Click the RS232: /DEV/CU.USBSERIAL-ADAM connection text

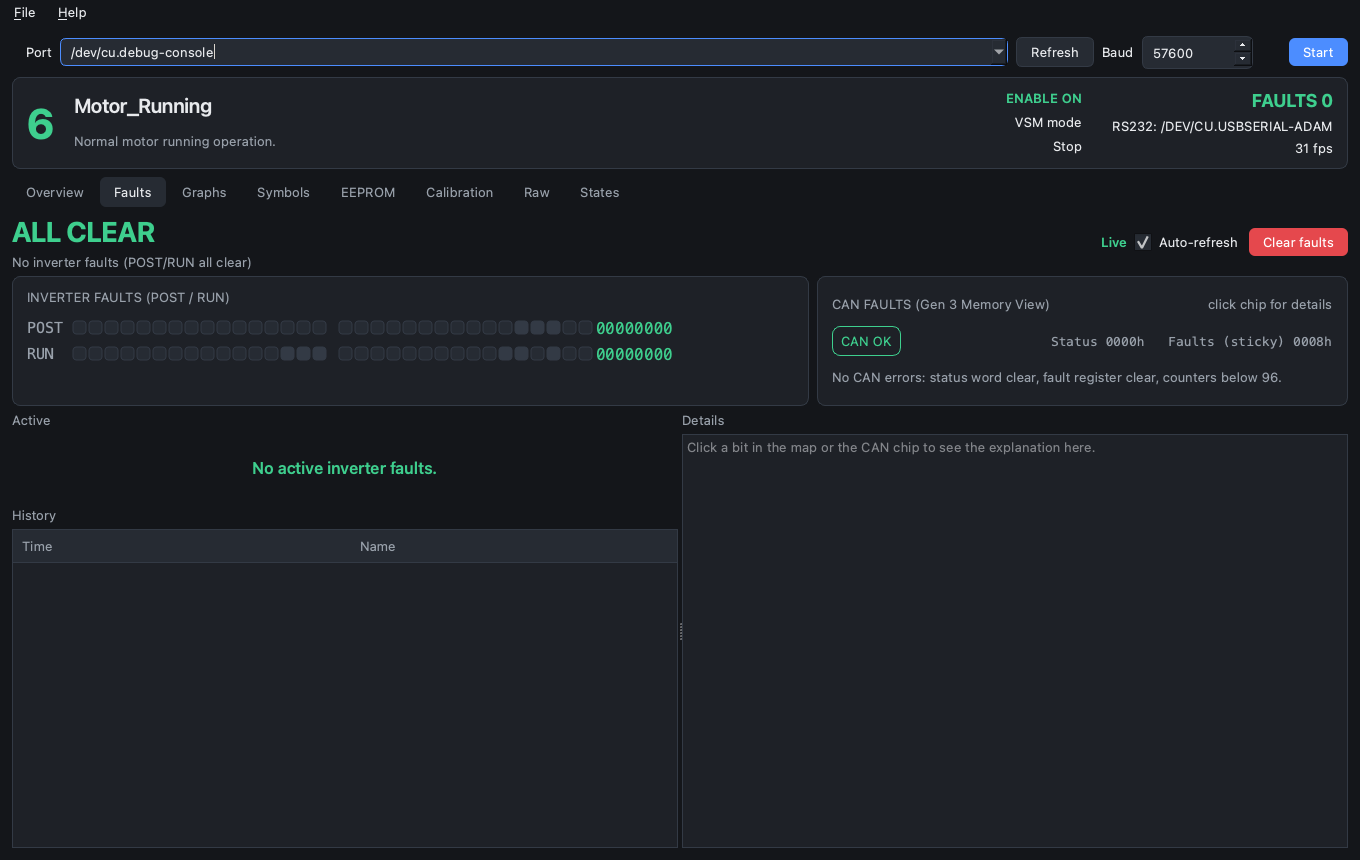[x=1222, y=126]
